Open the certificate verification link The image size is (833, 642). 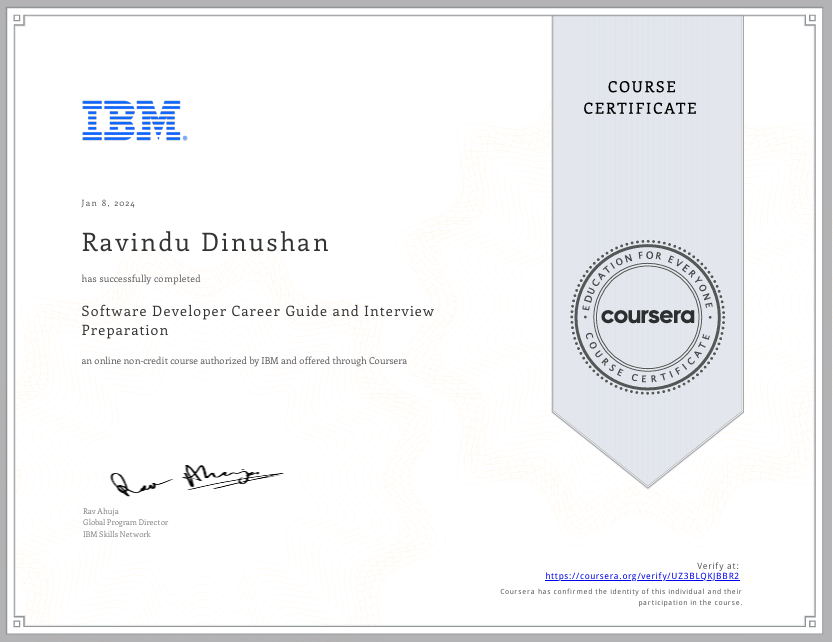coord(643,576)
